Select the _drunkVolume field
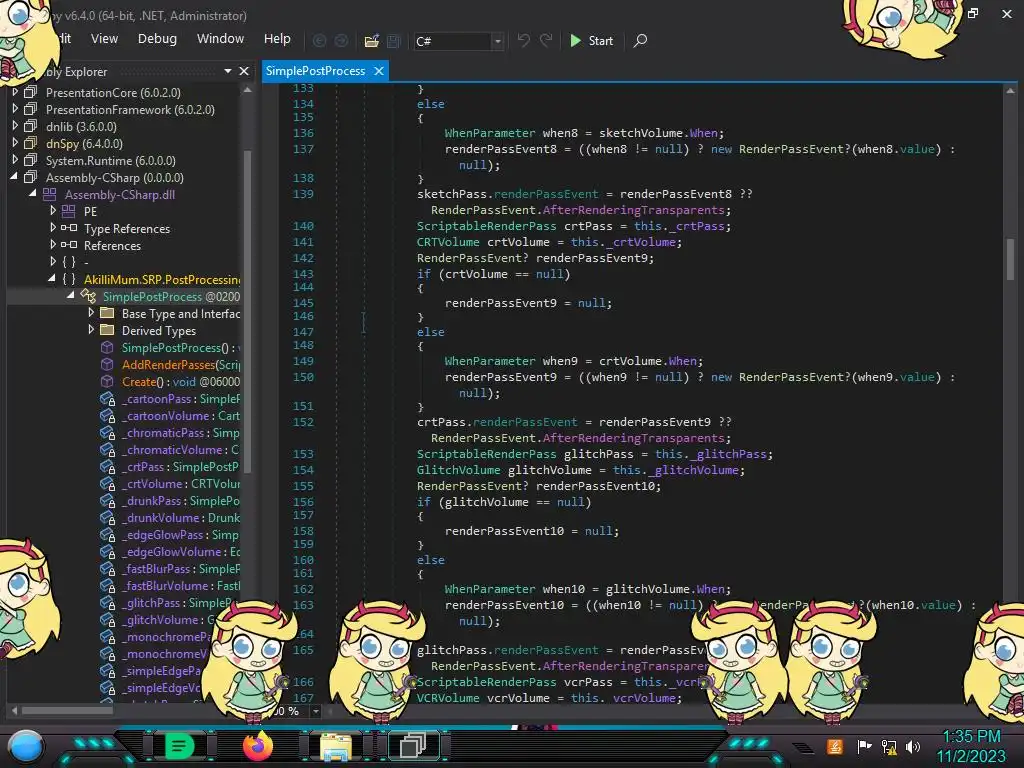 [x=181, y=517]
